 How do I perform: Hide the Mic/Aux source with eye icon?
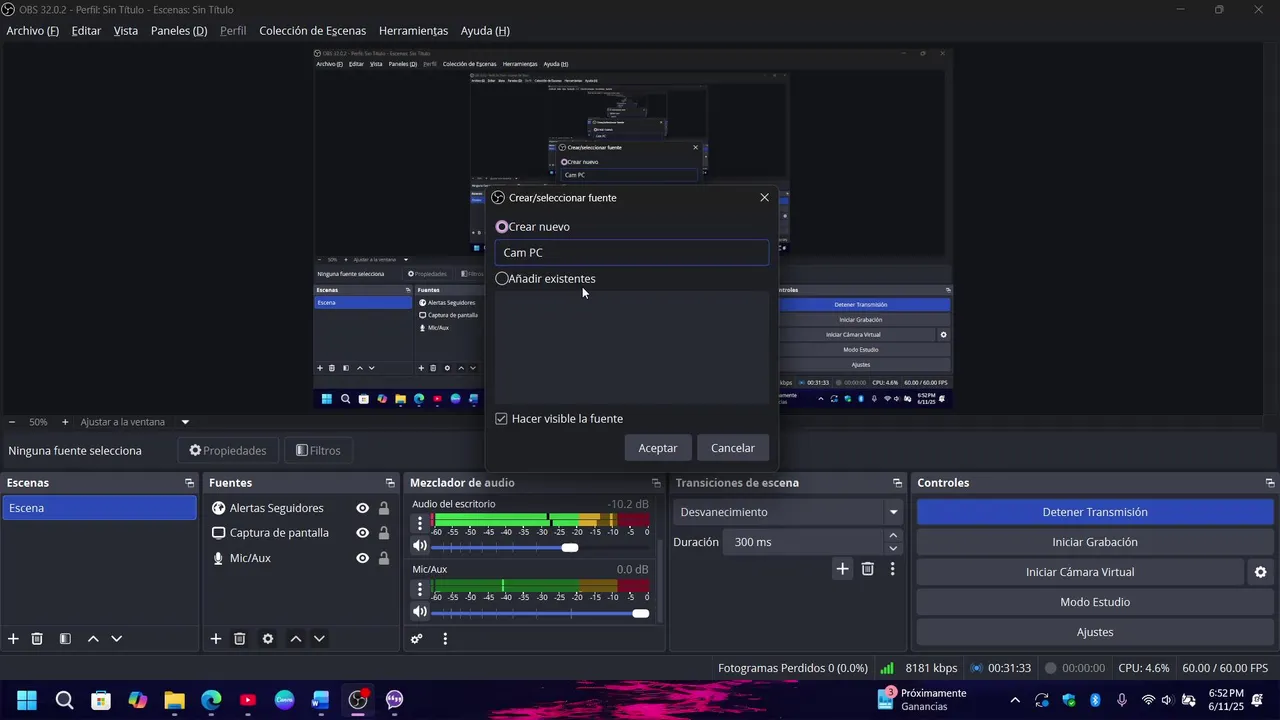[362, 558]
